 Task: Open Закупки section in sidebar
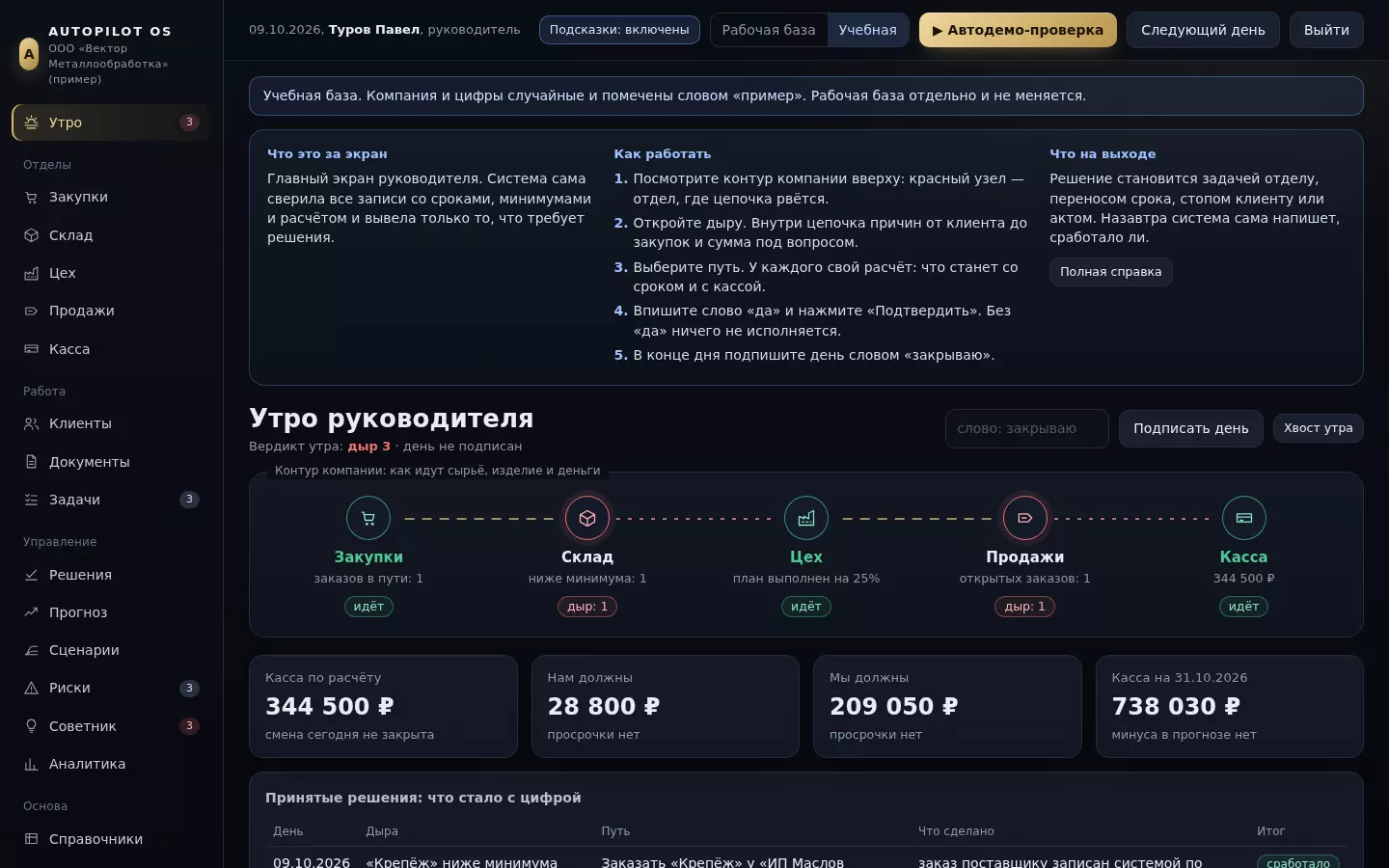pyautogui.click(x=110, y=197)
